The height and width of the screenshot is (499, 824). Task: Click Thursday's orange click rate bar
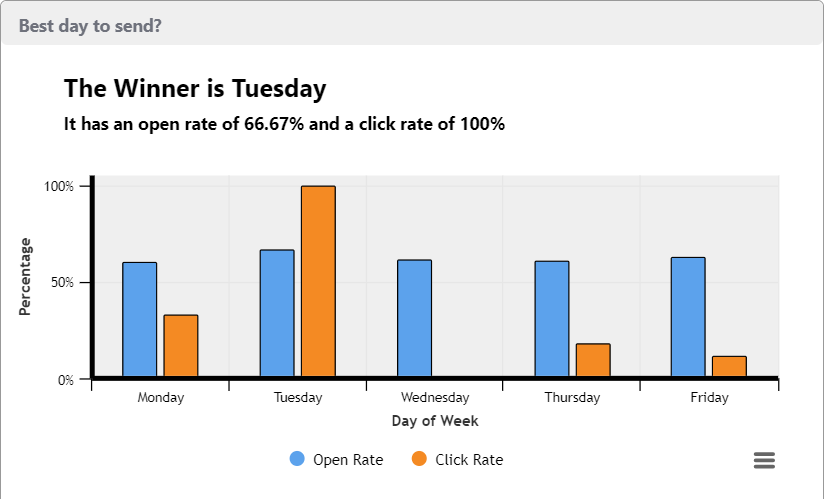tap(593, 360)
